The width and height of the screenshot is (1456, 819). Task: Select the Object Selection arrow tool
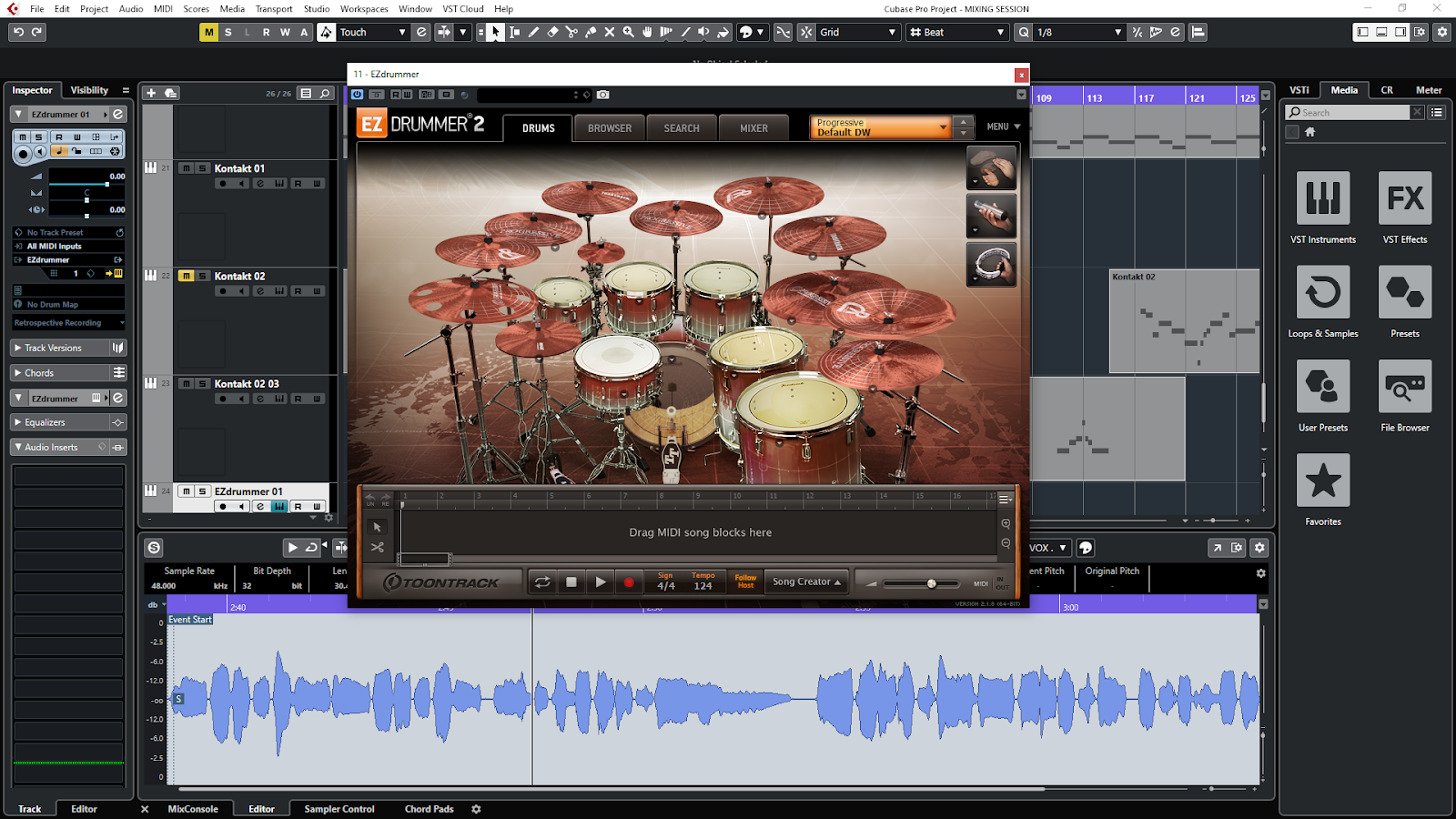pyautogui.click(x=495, y=32)
